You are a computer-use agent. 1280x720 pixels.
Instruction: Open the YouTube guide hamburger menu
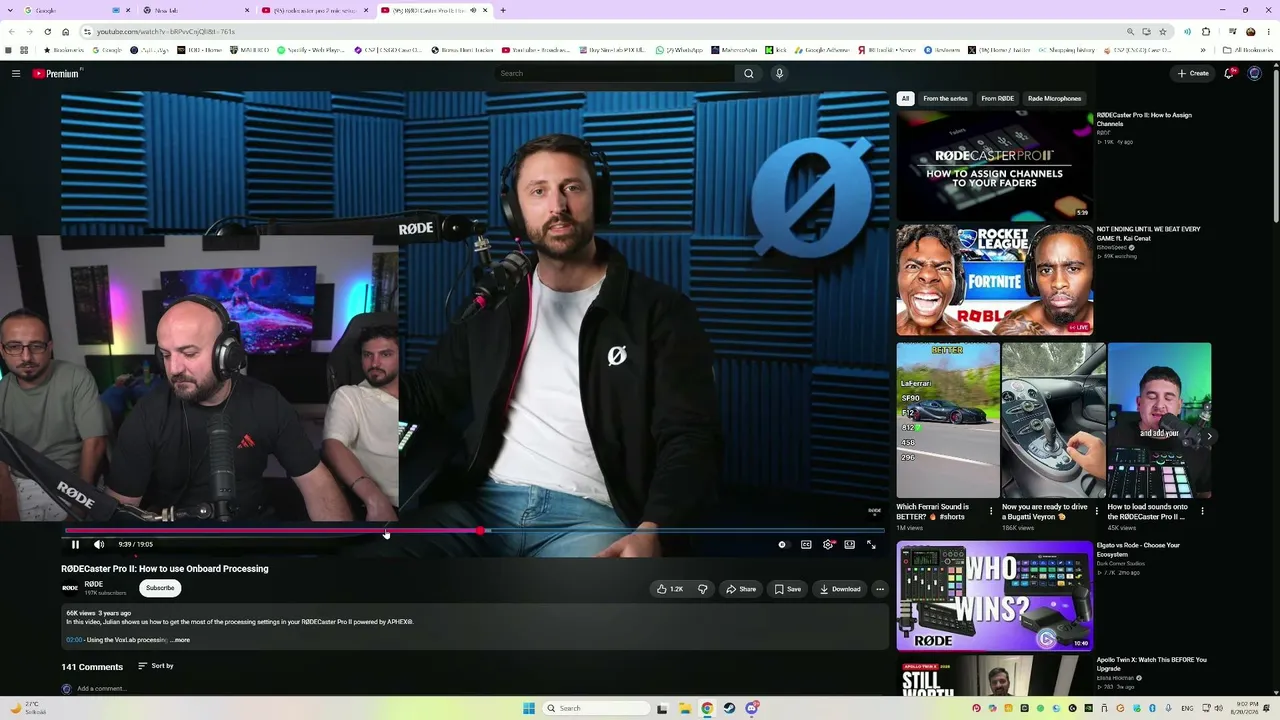pos(16,73)
